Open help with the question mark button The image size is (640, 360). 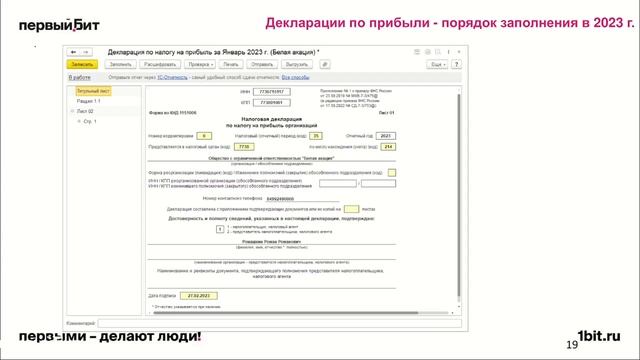(x=457, y=64)
